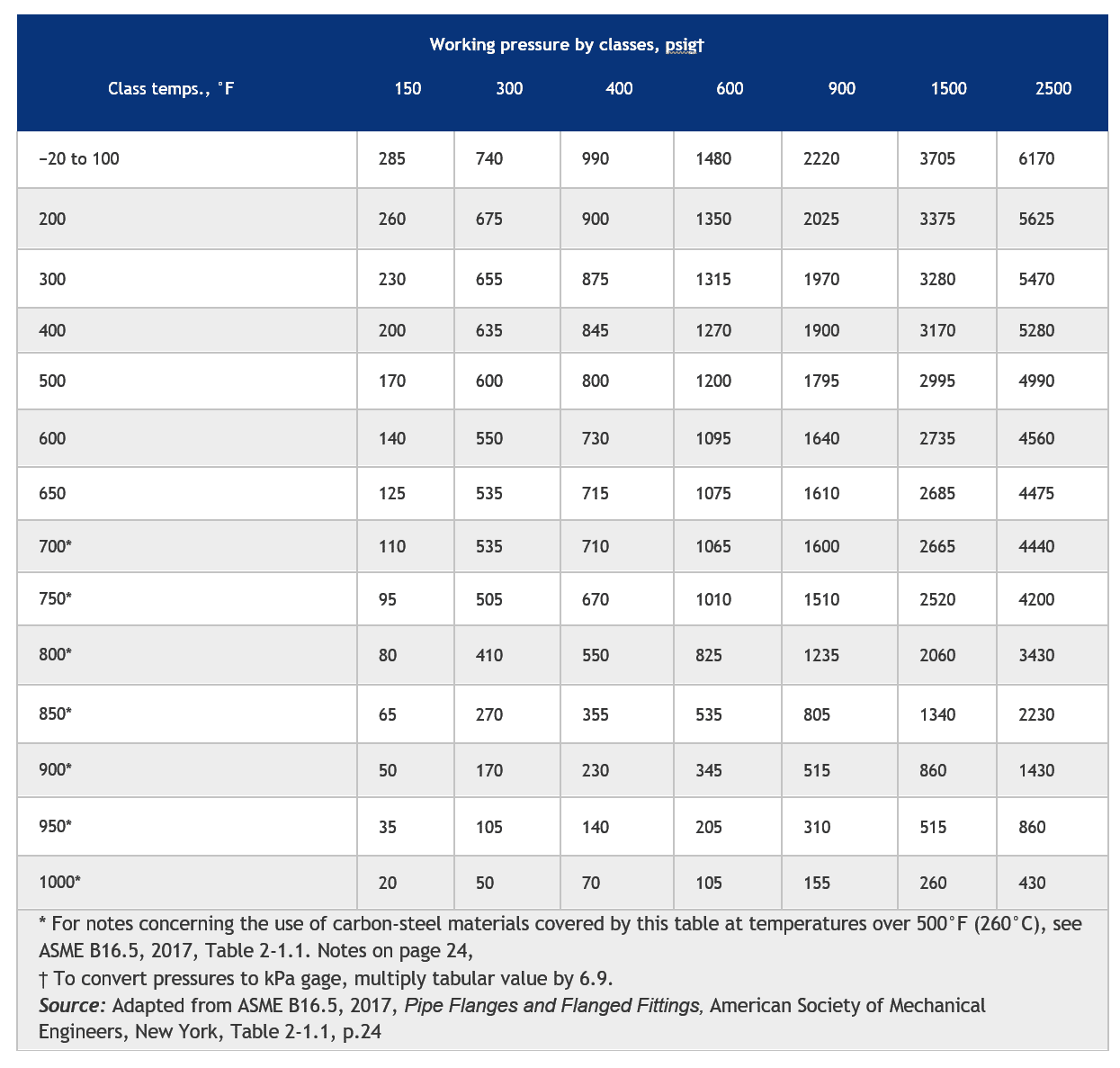Select value 4990 in the 500°F row
Image resolution: width=1120 pixels, height=1068 pixels.
1036,381
